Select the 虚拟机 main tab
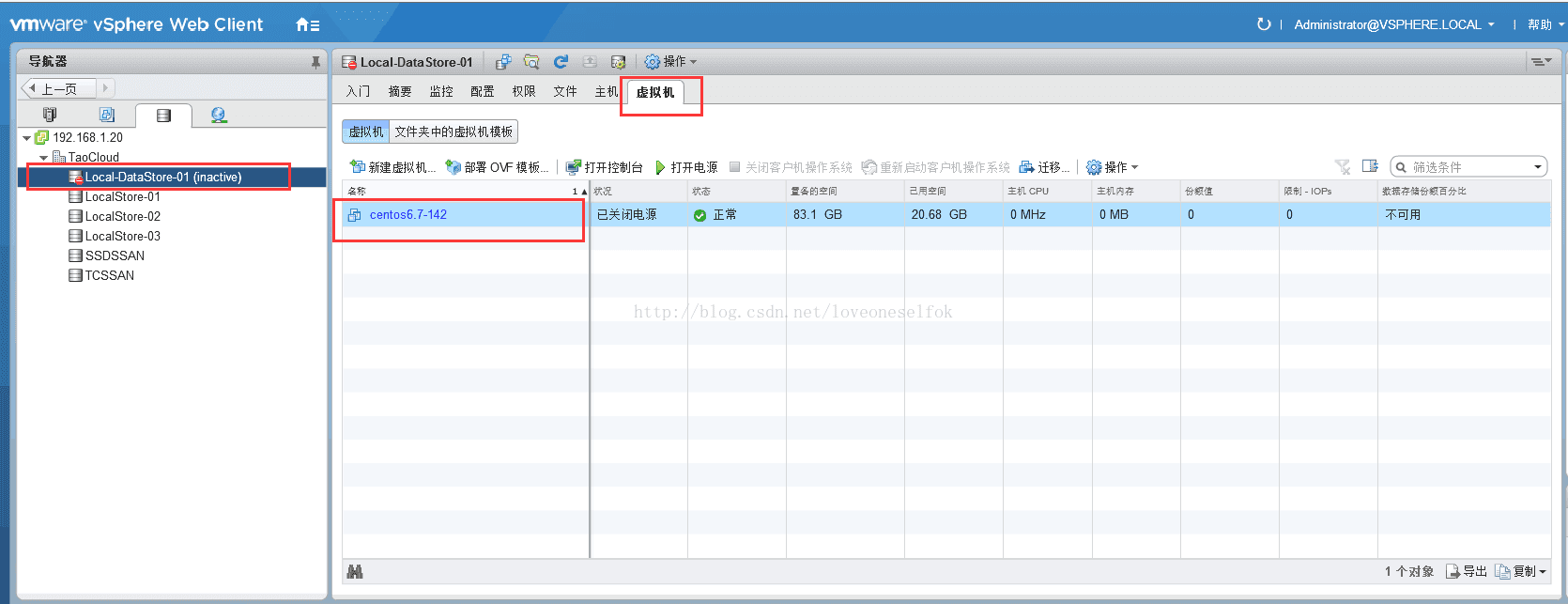 [655, 92]
